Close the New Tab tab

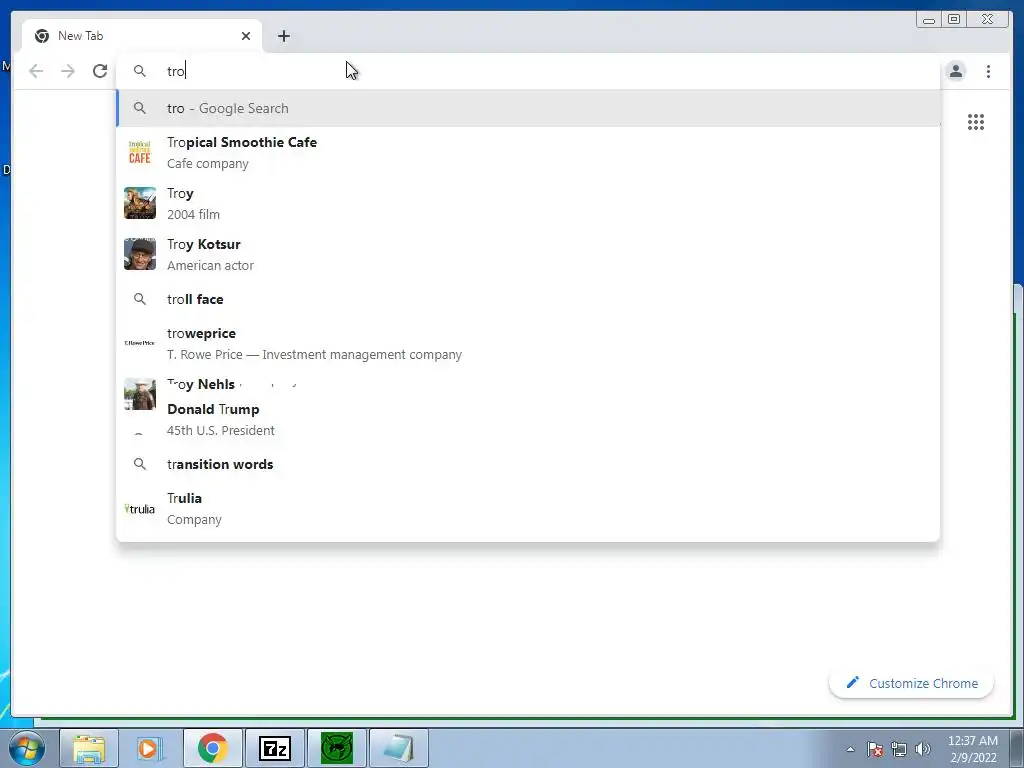(246, 36)
